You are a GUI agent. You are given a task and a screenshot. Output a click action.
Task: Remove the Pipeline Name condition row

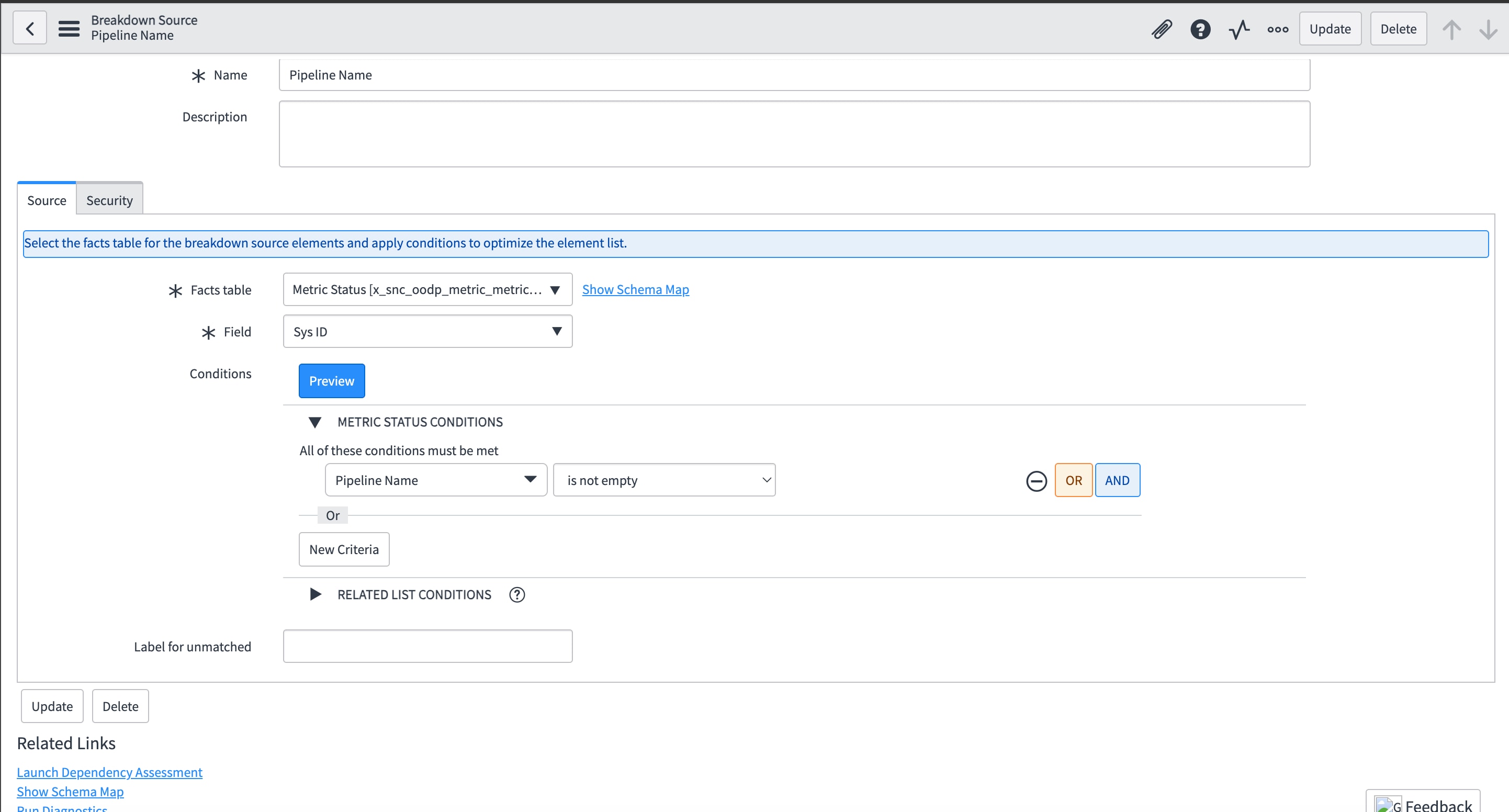point(1035,481)
